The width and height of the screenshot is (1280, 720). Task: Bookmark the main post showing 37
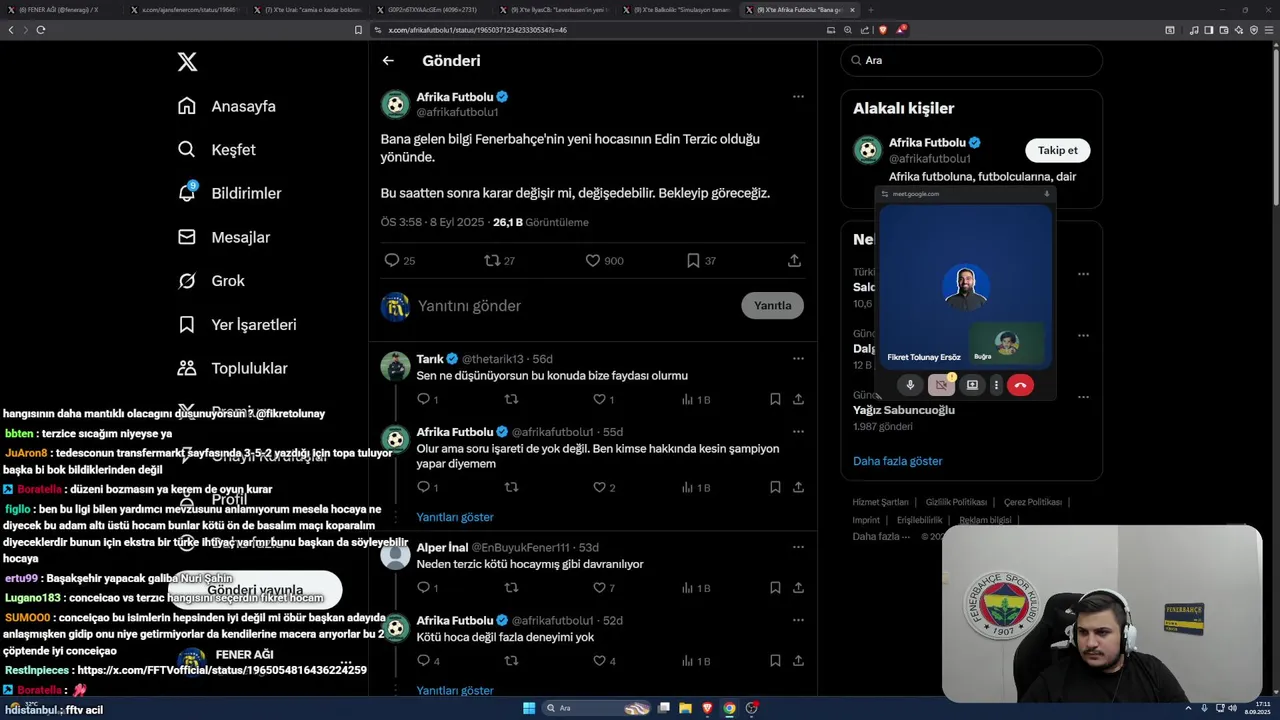pyautogui.click(x=693, y=260)
